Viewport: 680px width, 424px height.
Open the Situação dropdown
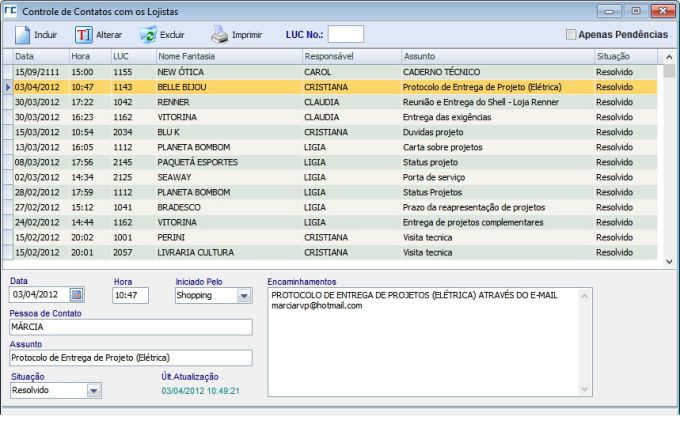pos(94,391)
